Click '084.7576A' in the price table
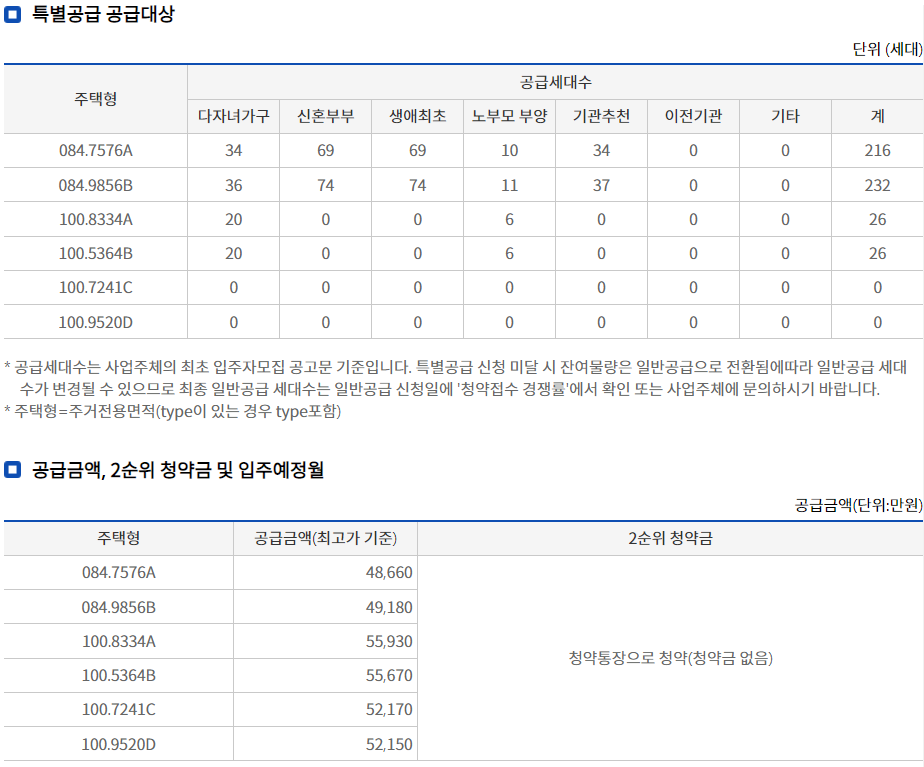 (x=118, y=573)
